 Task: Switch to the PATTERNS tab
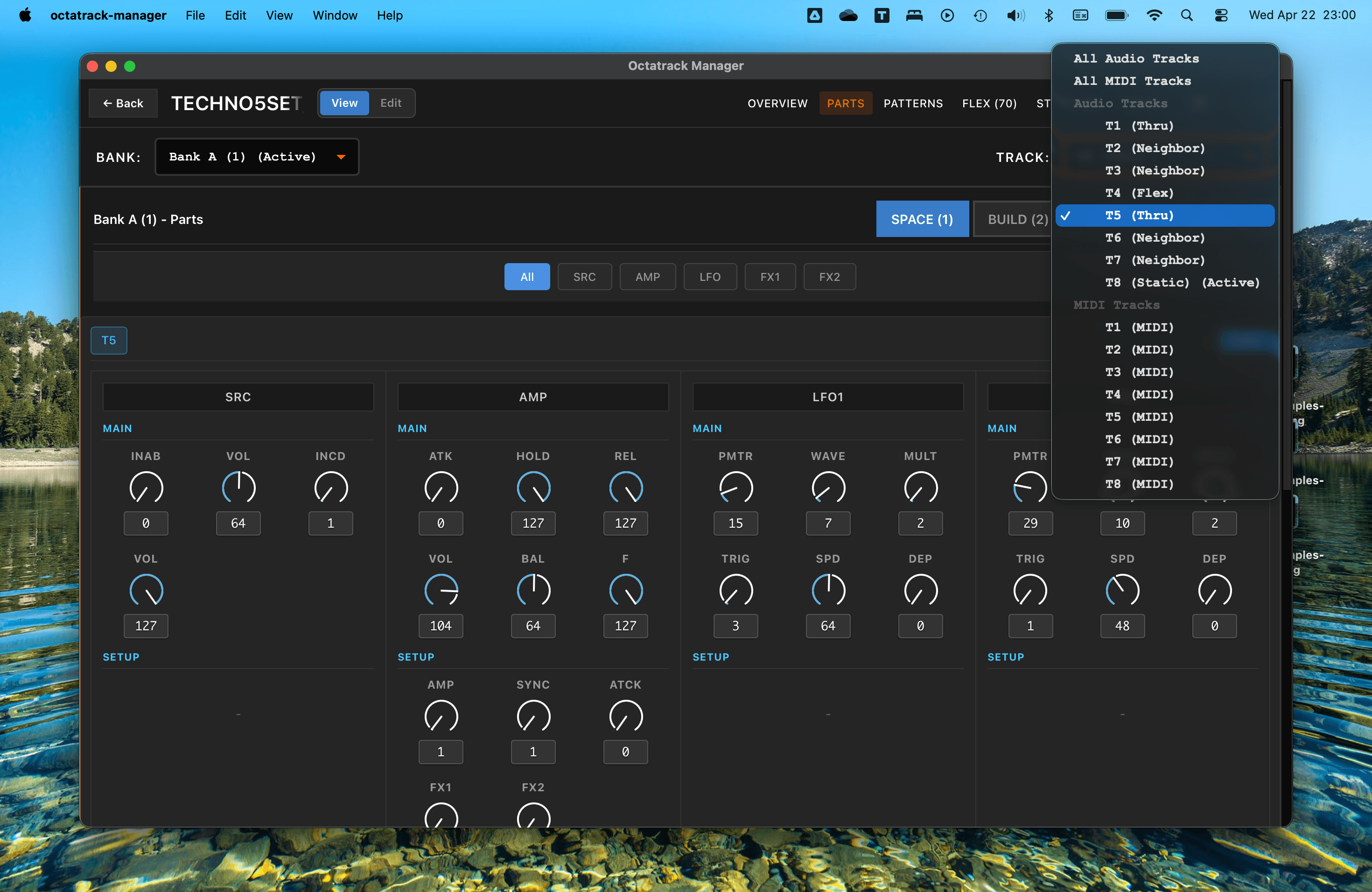(x=913, y=103)
